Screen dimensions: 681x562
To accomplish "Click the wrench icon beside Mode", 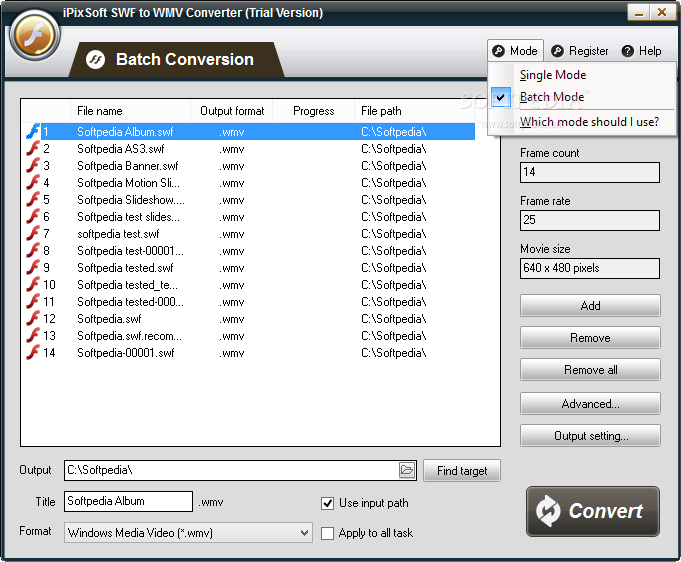I will tap(498, 51).
